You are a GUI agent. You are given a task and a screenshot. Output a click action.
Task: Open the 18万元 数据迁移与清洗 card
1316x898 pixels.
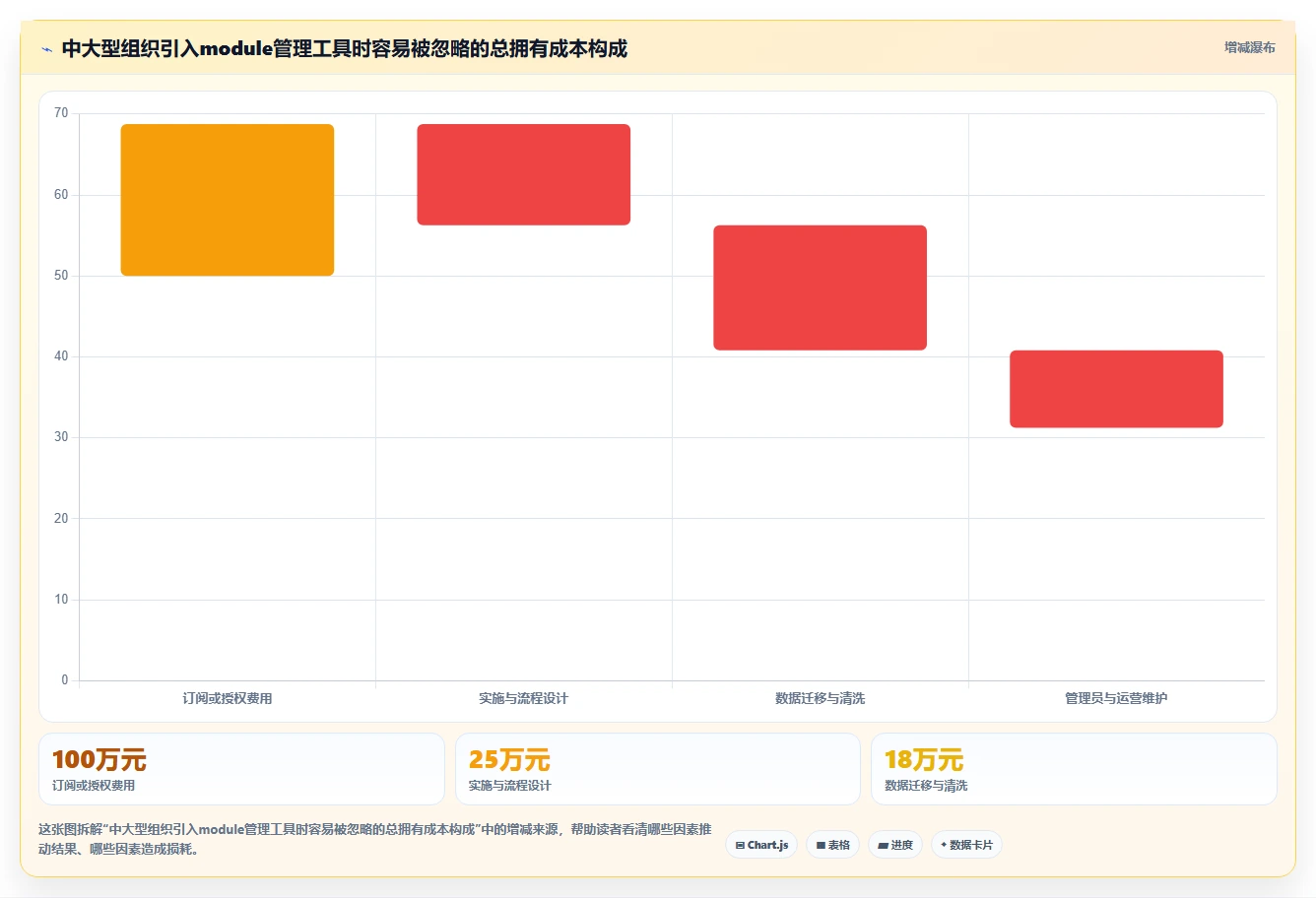(1074, 769)
